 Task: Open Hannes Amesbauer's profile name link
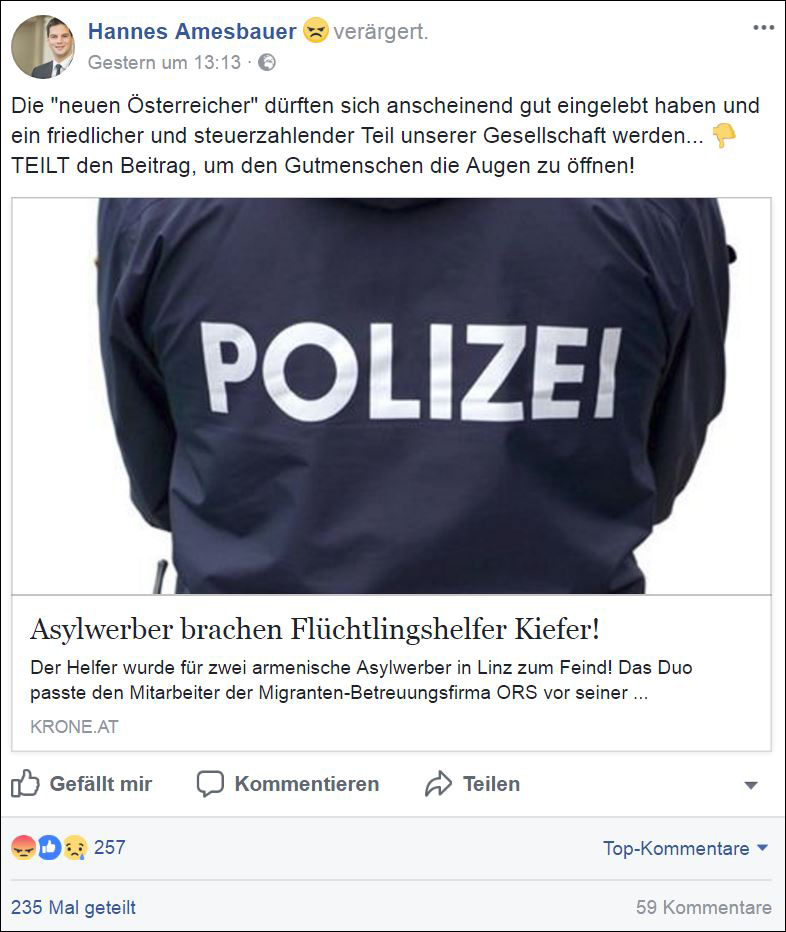192,31
